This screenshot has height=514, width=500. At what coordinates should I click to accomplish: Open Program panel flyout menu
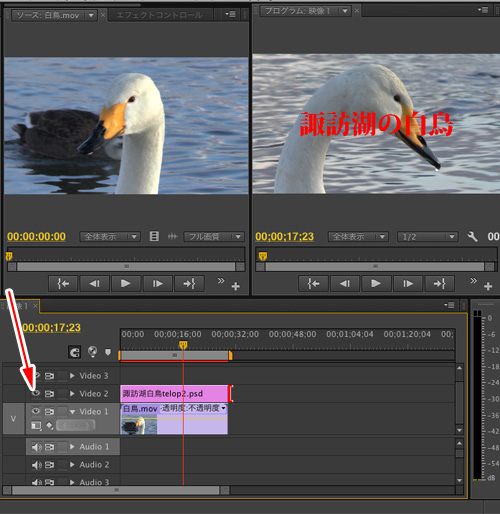click(483, 10)
